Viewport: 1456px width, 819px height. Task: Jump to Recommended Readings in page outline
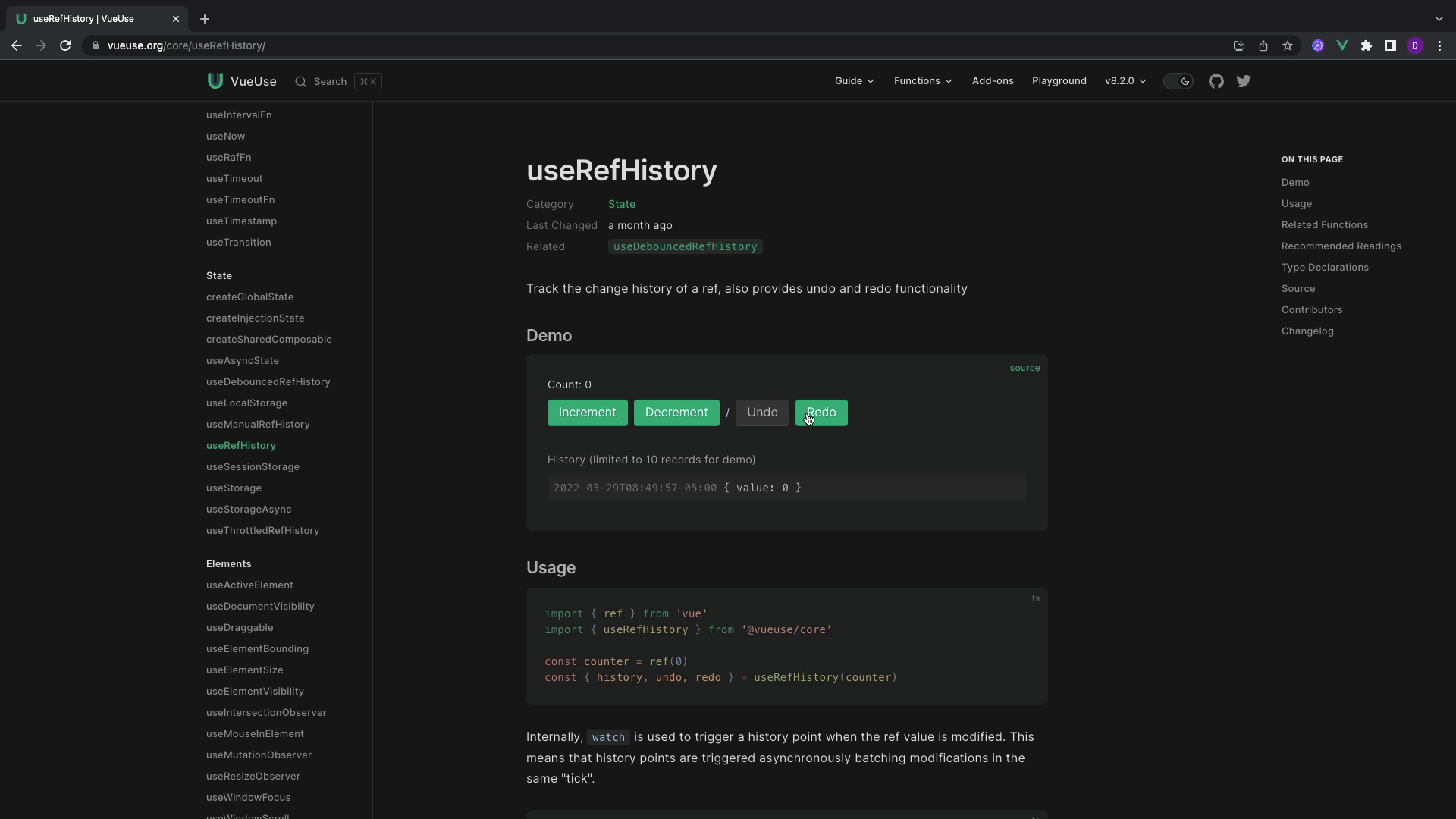point(1341,246)
